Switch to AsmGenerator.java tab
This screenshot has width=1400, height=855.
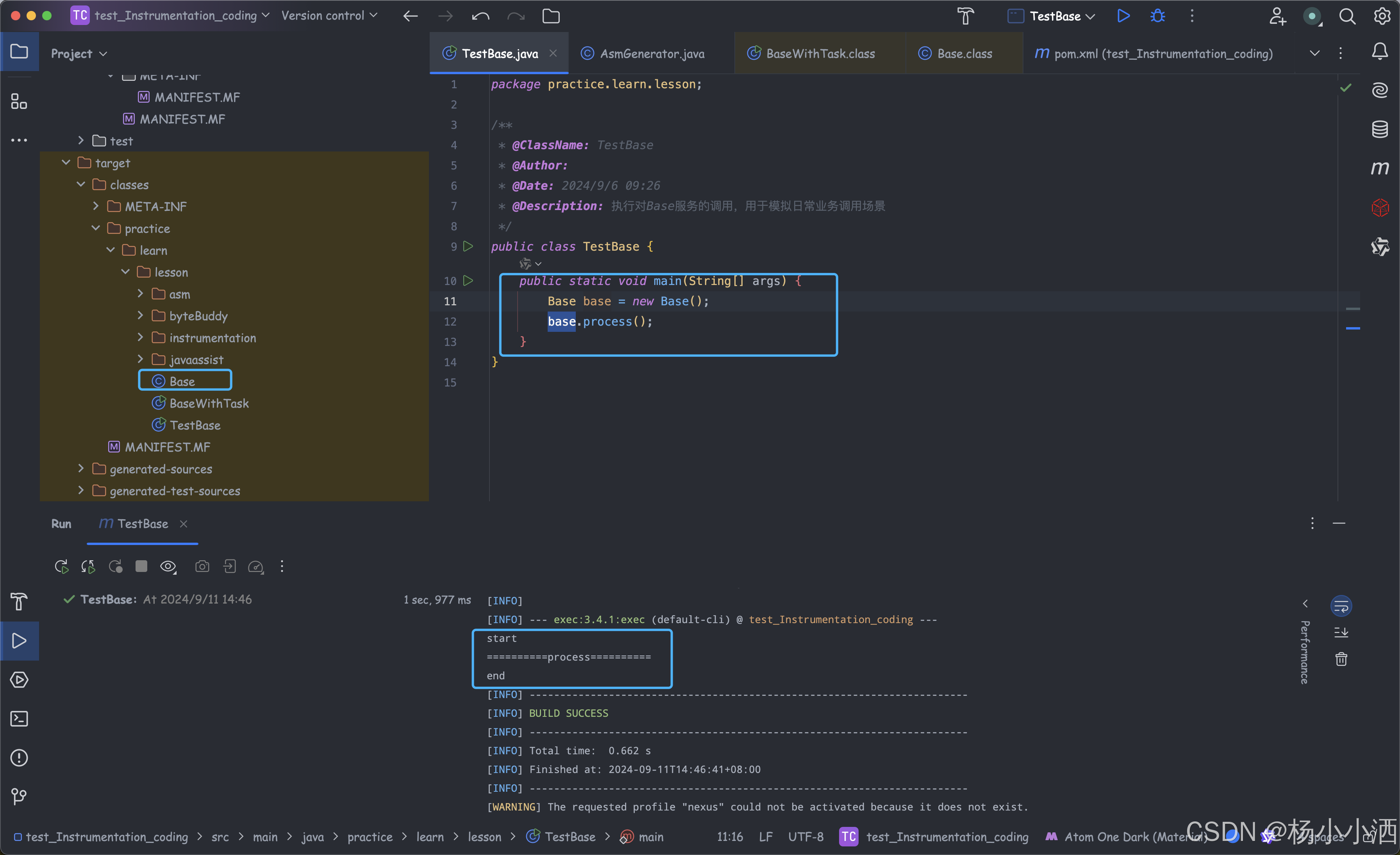click(652, 53)
